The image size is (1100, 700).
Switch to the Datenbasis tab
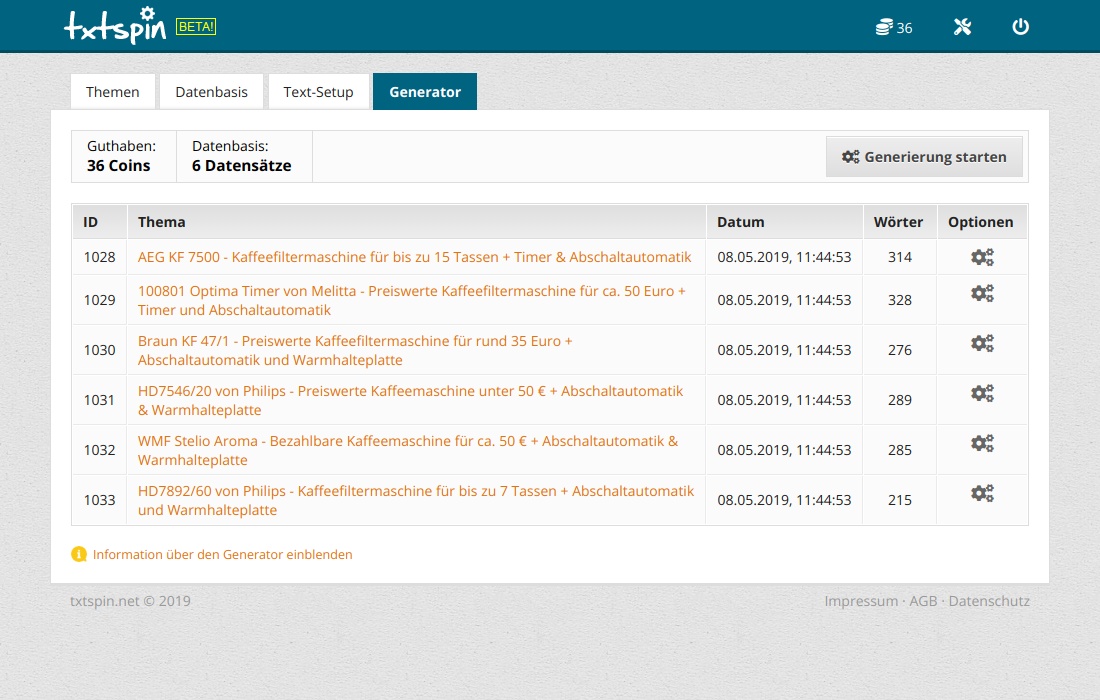click(211, 92)
